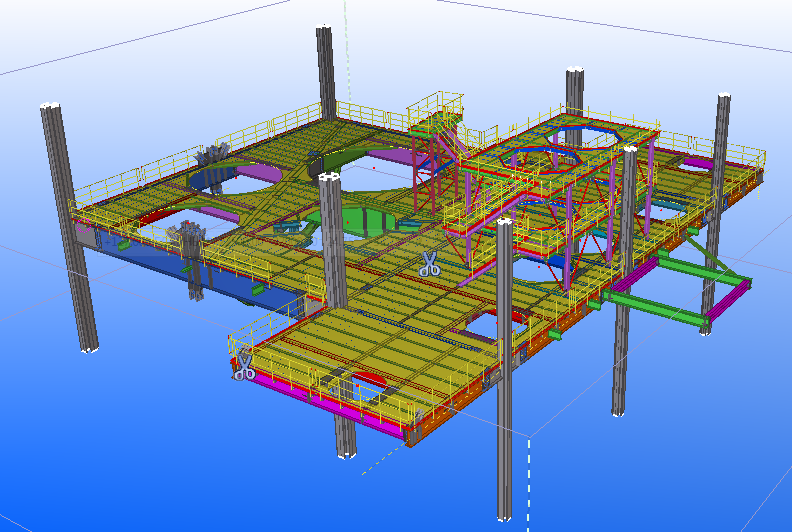Select the gray column at top rear center
Viewport: 792px width, 532px height.
click(x=326, y=70)
